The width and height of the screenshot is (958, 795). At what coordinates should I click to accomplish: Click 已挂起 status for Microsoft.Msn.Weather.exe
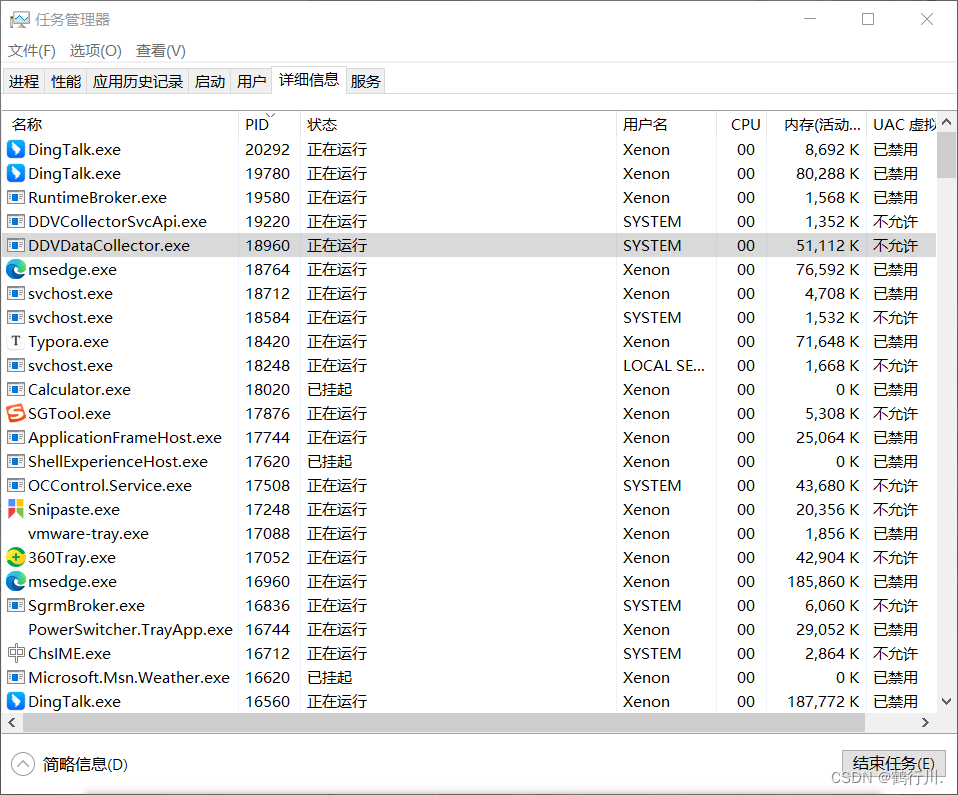tap(330, 678)
